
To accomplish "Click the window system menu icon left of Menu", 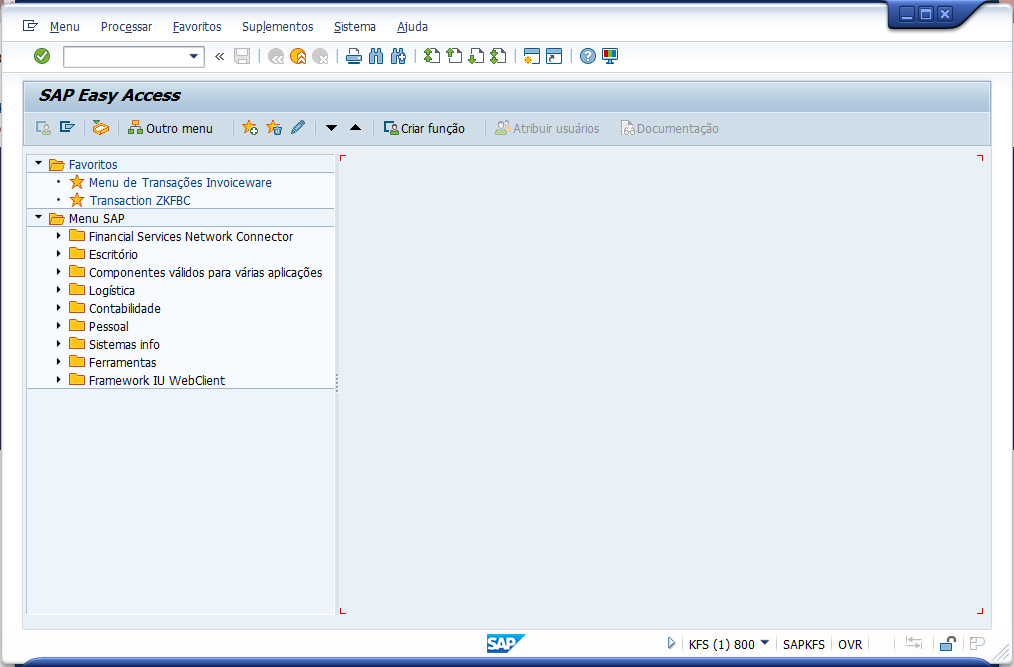I will 30,26.
